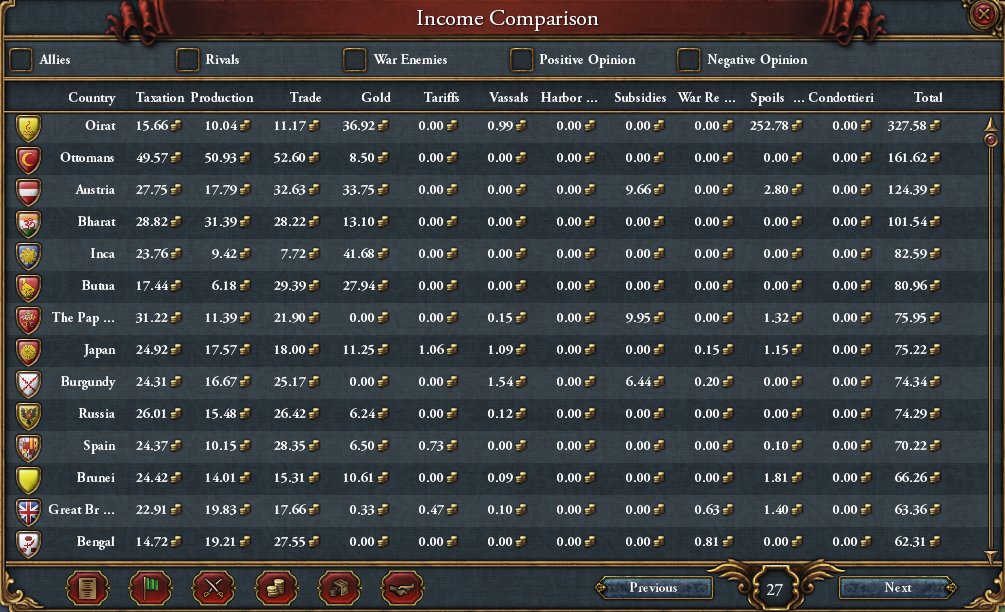Select the Great Br ... country name
Image resolution: width=1005 pixels, height=612 pixels.
(x=82, y=510)
